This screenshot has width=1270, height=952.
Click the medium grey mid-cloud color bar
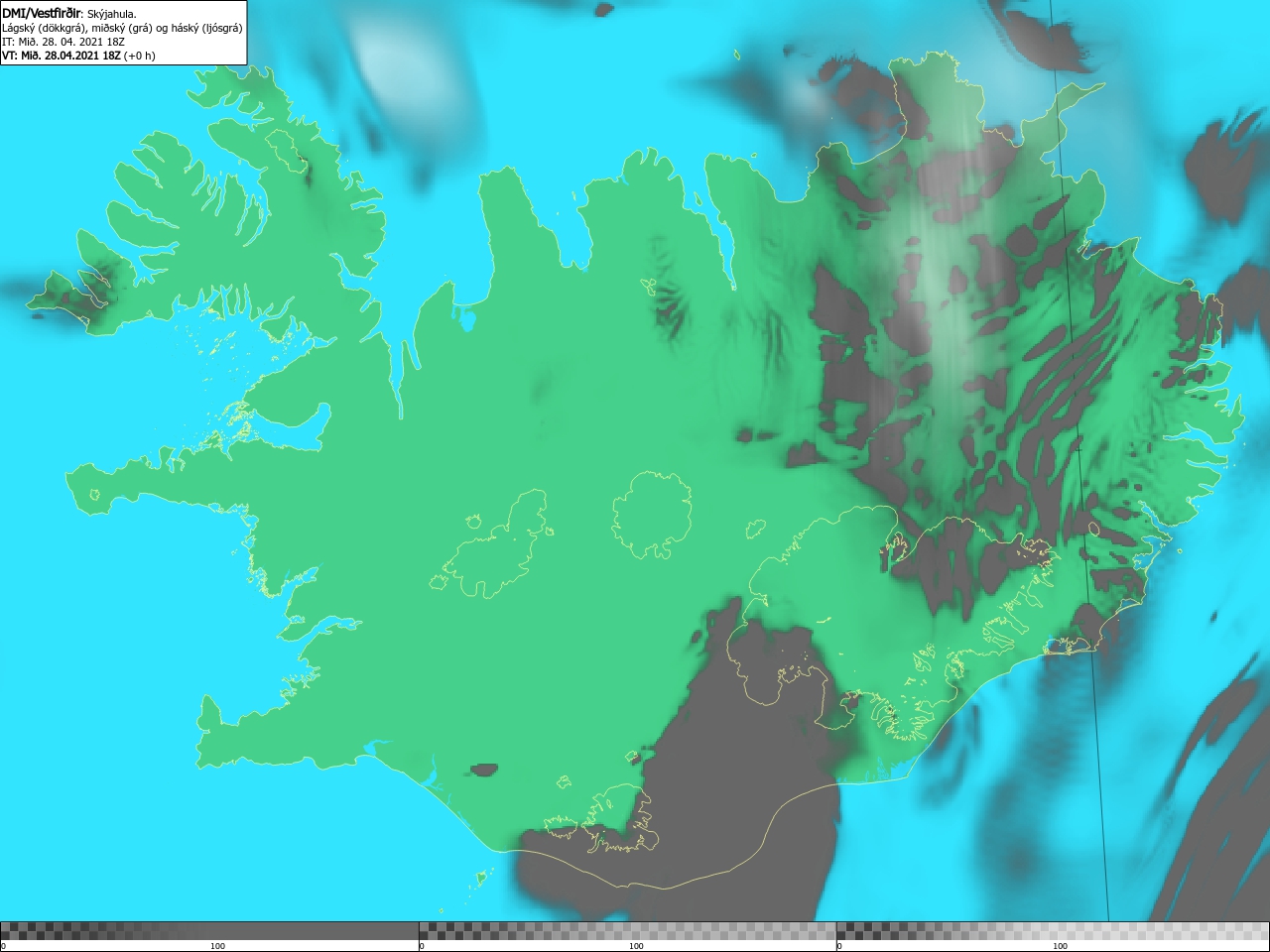click(x=627, y=931)
